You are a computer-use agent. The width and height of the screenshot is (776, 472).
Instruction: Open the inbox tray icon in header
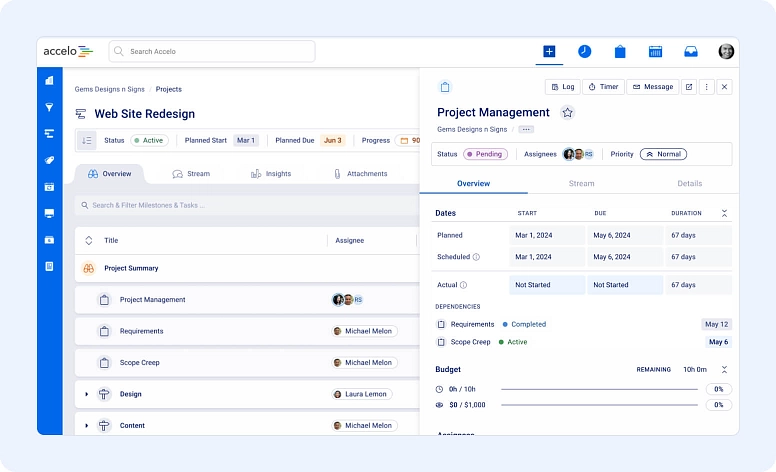point(691,51)
